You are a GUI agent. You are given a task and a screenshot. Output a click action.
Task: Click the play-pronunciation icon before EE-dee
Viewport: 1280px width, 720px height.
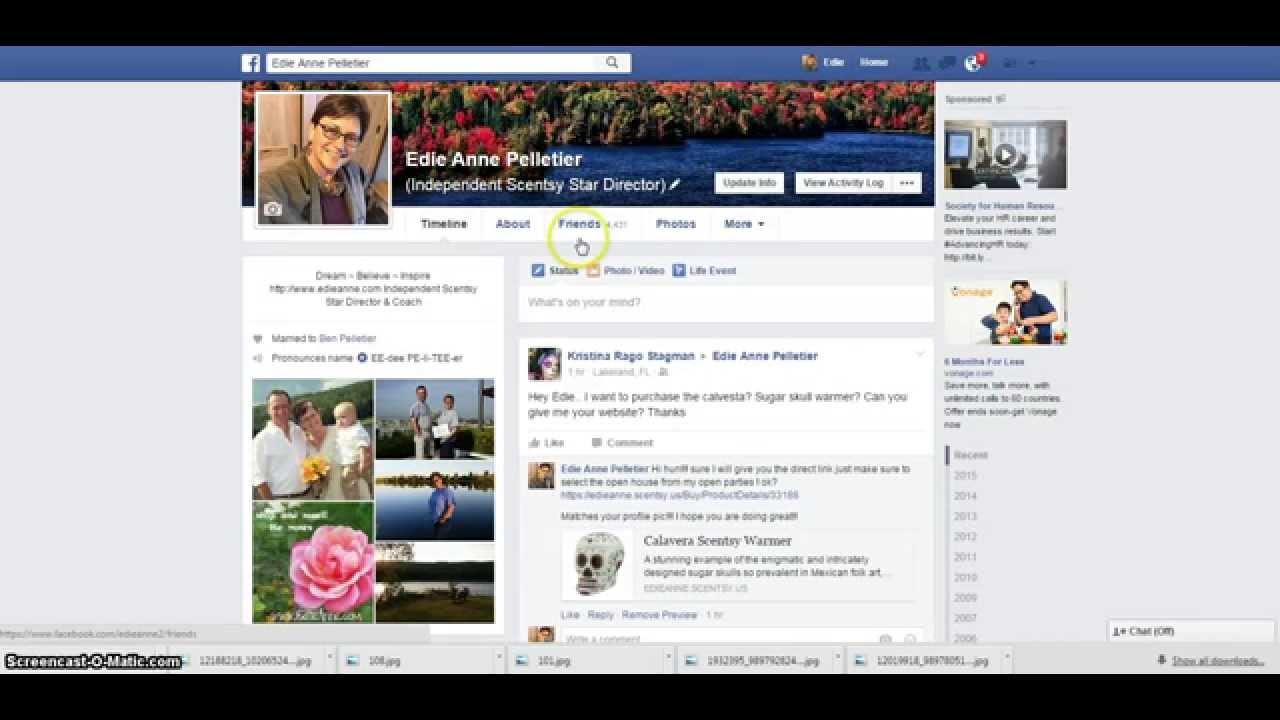coord(362,358)
